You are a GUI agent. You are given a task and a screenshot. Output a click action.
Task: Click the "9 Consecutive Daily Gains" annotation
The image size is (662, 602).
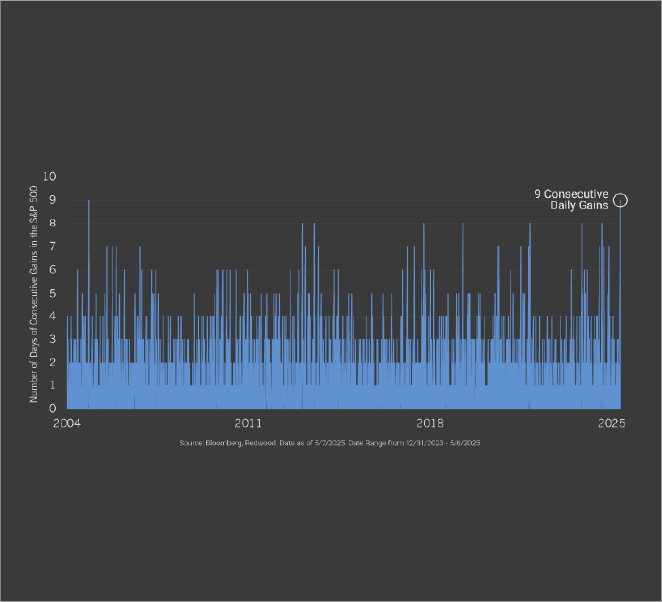click(570, 199)
